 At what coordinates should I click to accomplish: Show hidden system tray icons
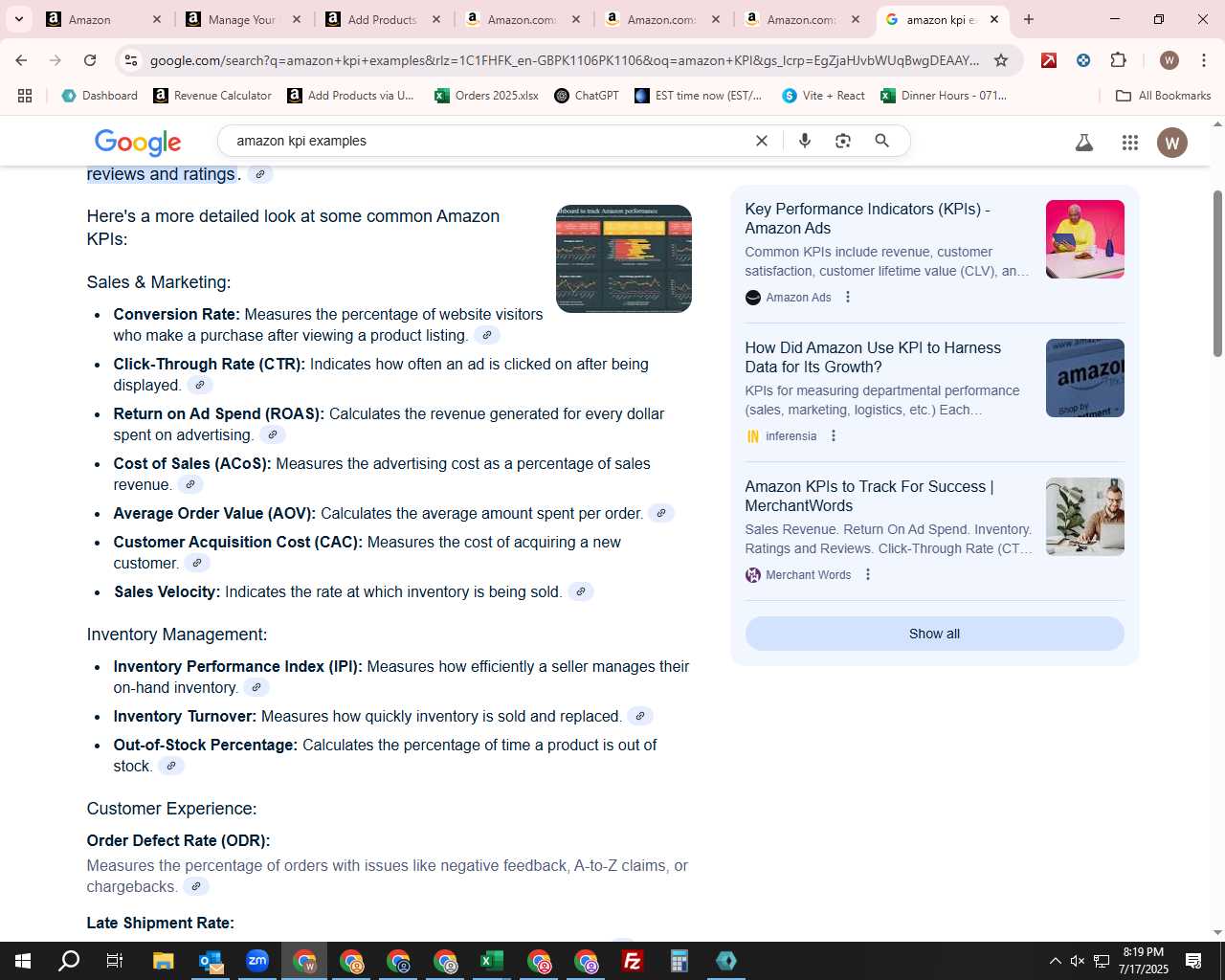point(1055,961)
